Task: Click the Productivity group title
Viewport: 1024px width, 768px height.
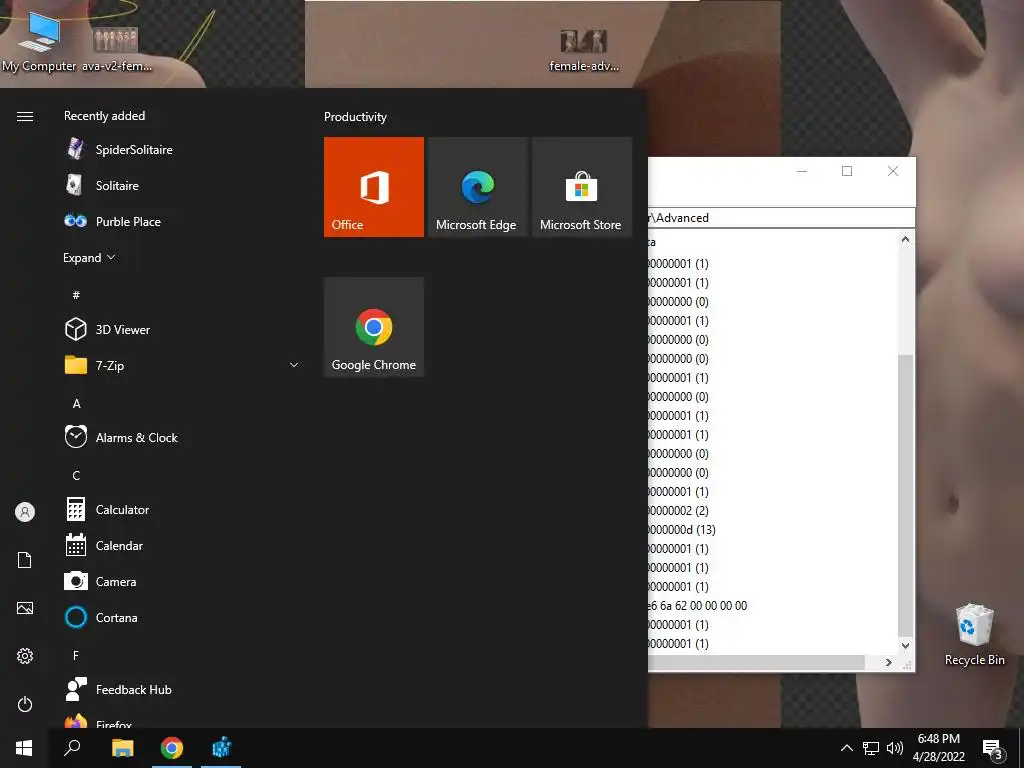Action: 355,117
